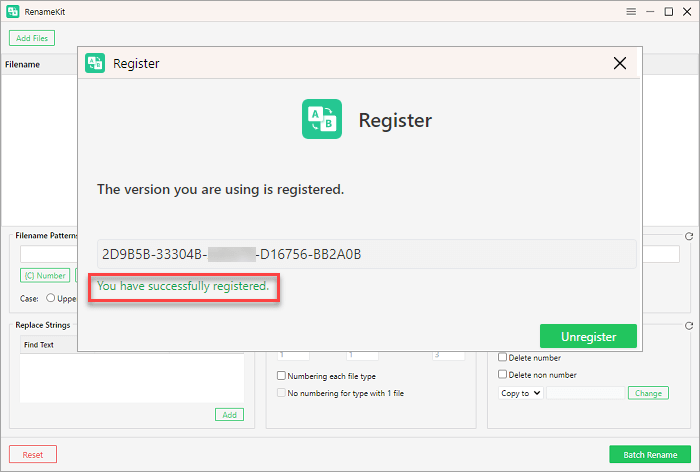Enable Numbering each file type checkbox
Viewport: 700px width, 472px height.
[282, 376]
